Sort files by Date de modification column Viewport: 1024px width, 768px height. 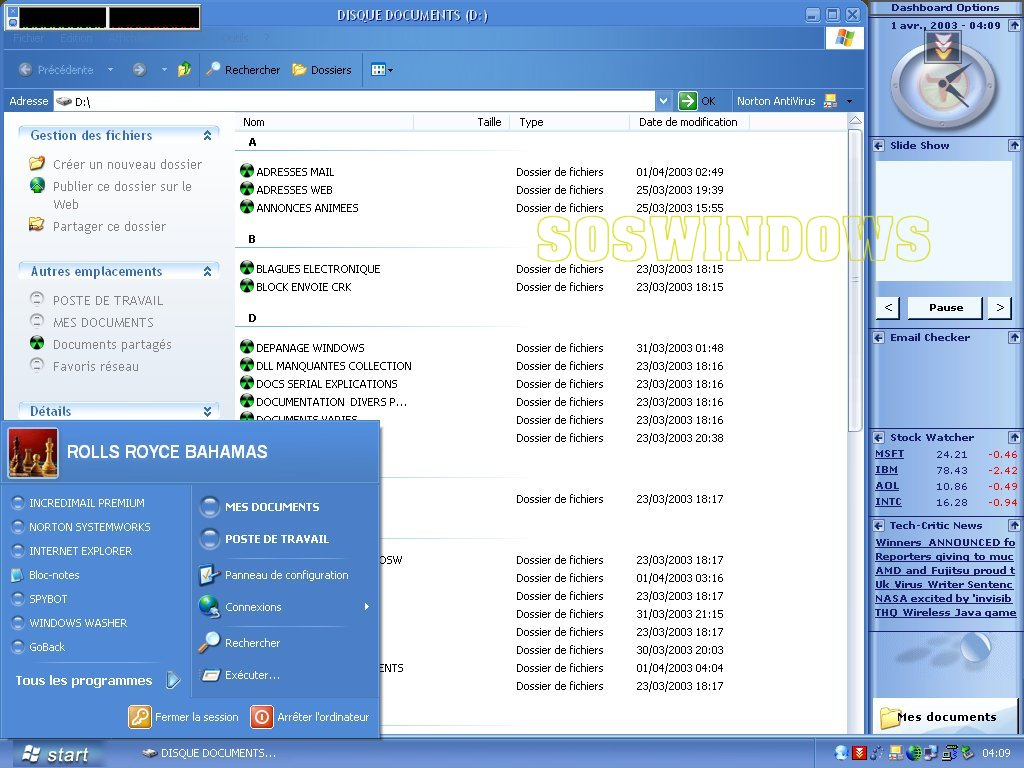(688, 122)
